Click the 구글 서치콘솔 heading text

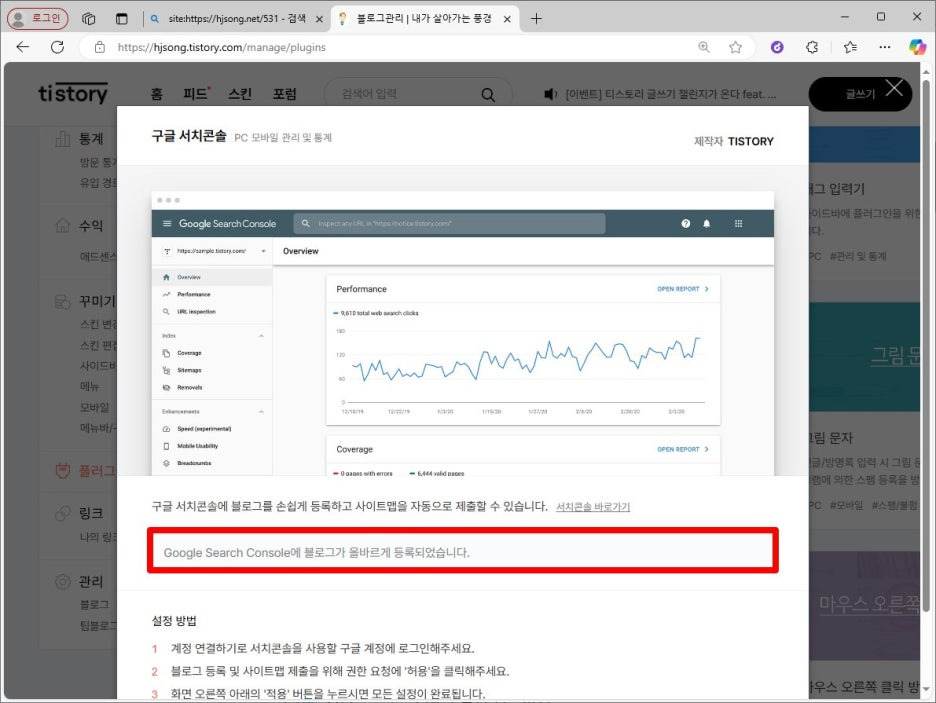[189, 136]
